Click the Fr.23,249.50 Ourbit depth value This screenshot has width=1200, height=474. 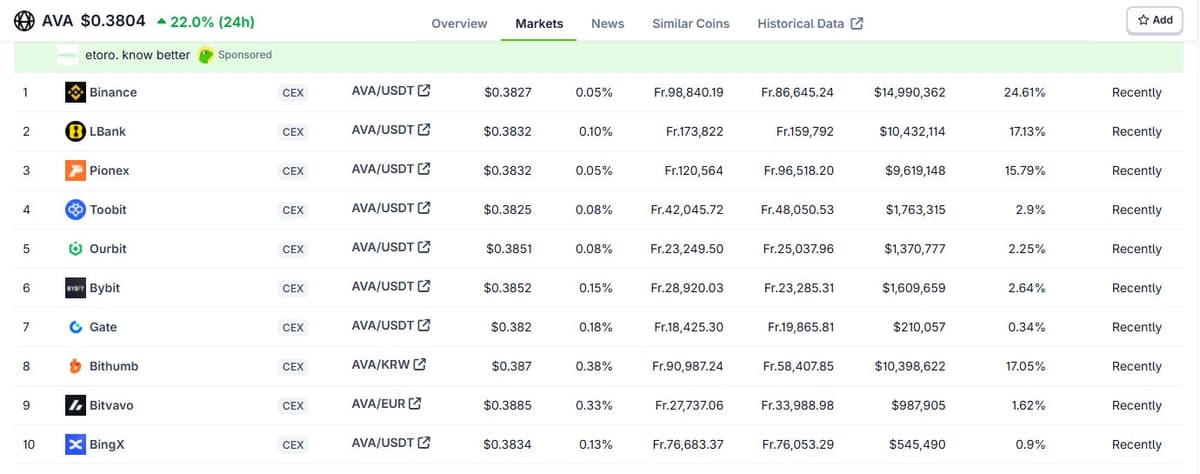coord(687,248)
